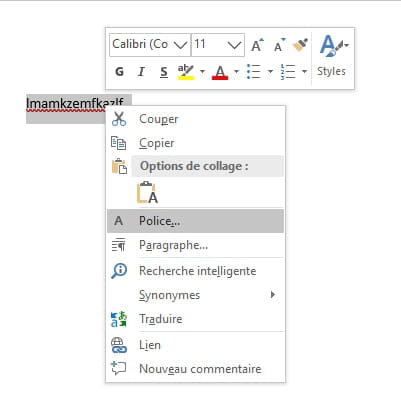Toggle underline (S) formatting
401x402 pixels.
coord(164,72)
